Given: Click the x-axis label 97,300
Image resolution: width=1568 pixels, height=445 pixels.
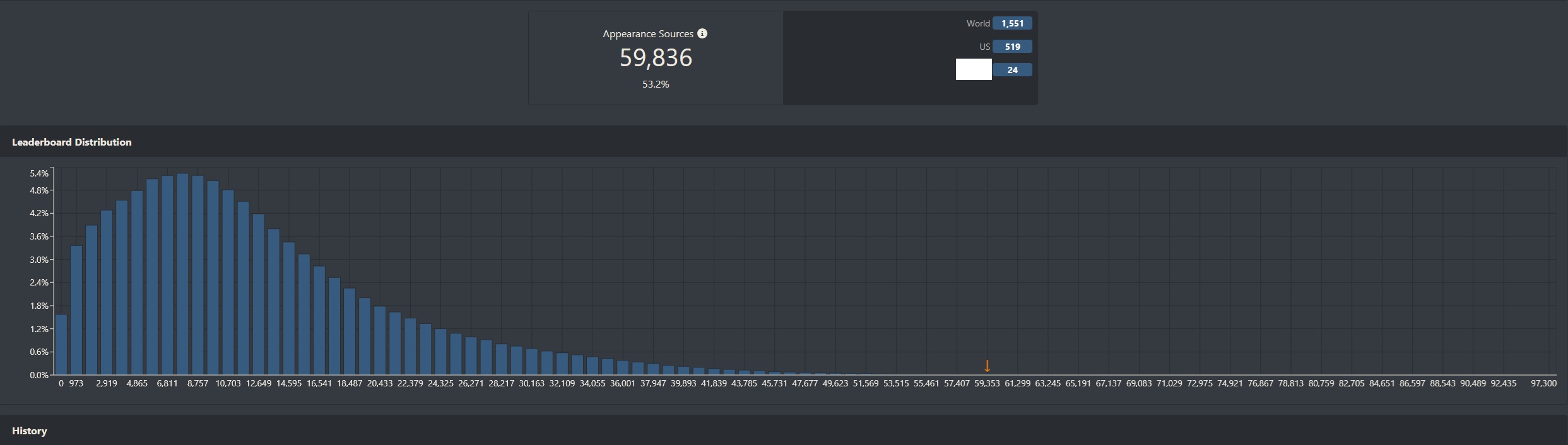Looking at the screenshot, I should 1543,383.
